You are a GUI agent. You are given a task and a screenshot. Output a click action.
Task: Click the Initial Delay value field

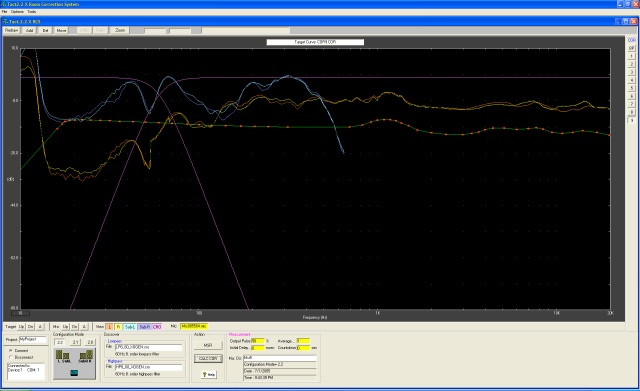tap(258, 348)
